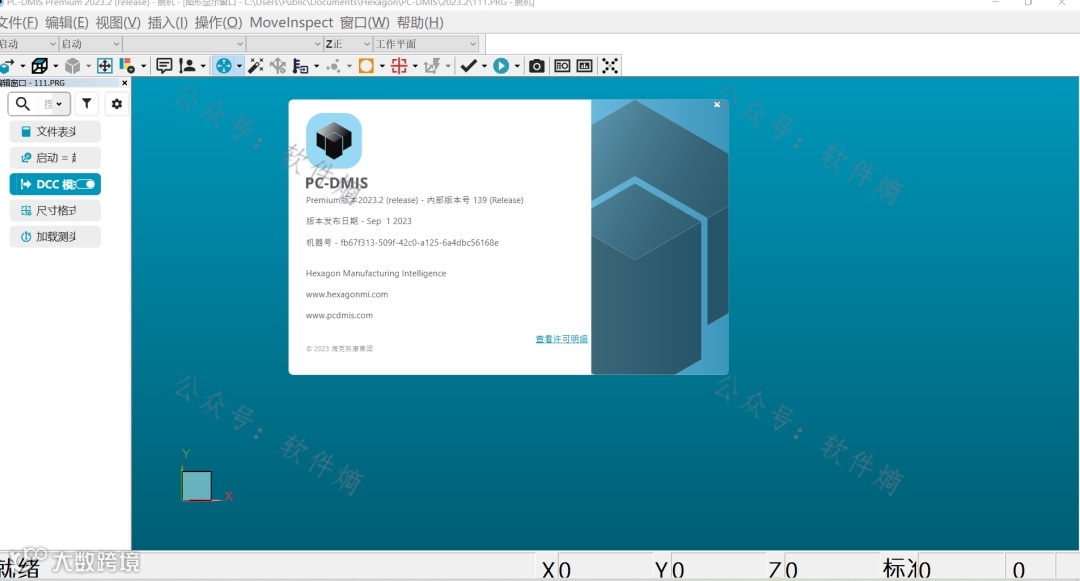1080x581 pixels.
Task: Click the machine ID text line
Action: (402, 242)
